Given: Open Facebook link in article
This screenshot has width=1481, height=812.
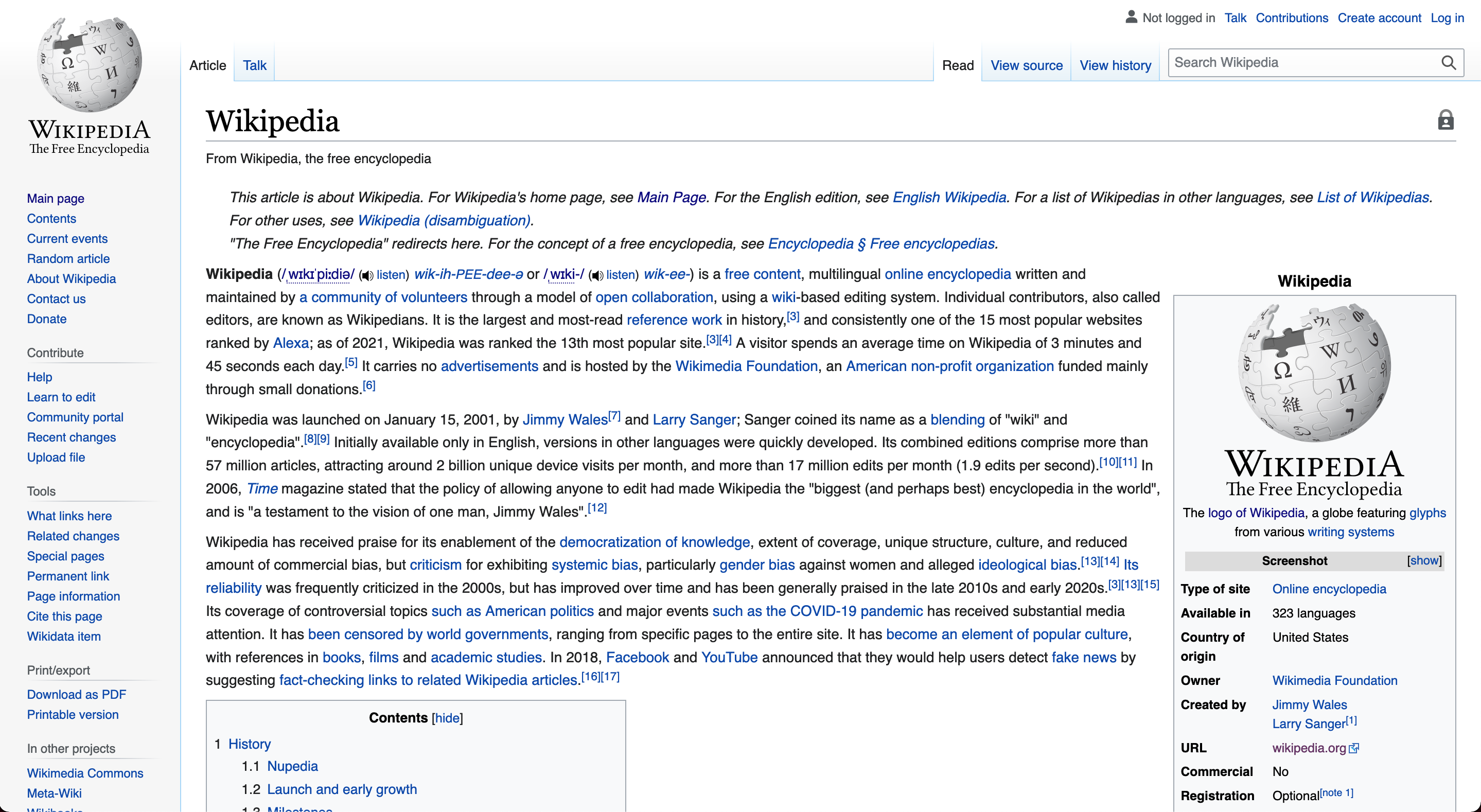Looking at the screenshot, I should click(637, 658).
